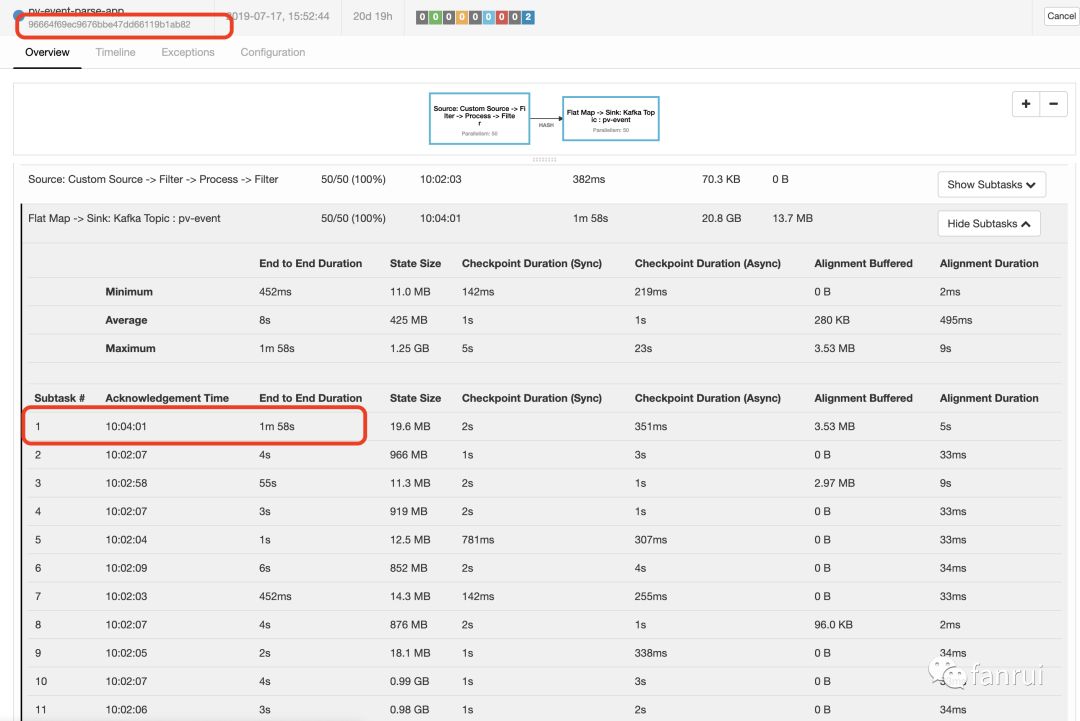The height and width of the screenshot is (721, 1080).
Task: Click 20.8 GB value in Flat Map row
Action: [721, 218]
